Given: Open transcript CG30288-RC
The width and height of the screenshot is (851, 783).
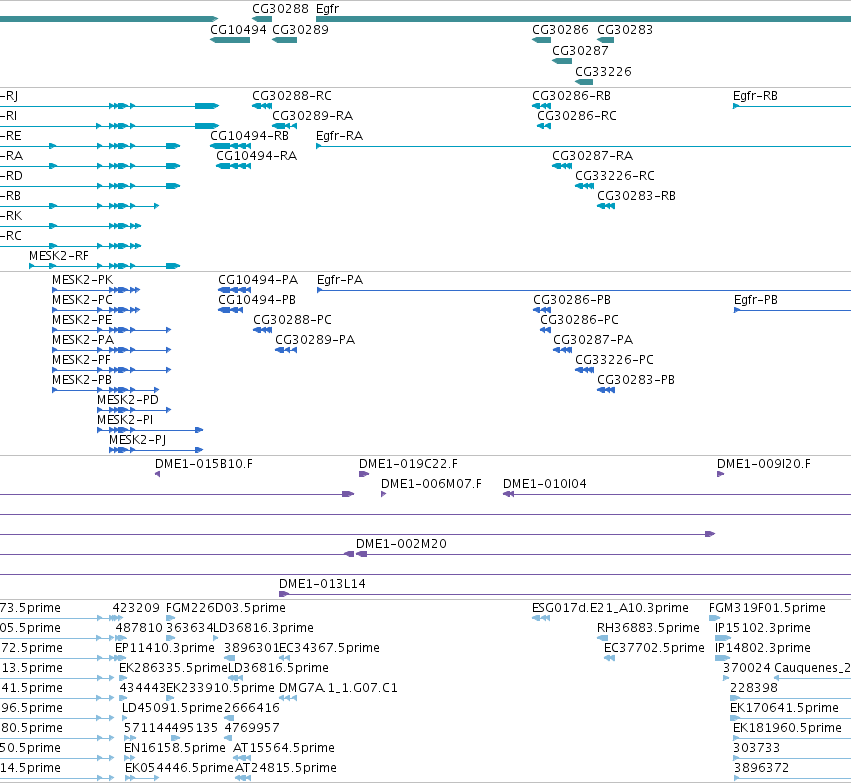Looking at the screenshot, I should (x=291, y=96).
